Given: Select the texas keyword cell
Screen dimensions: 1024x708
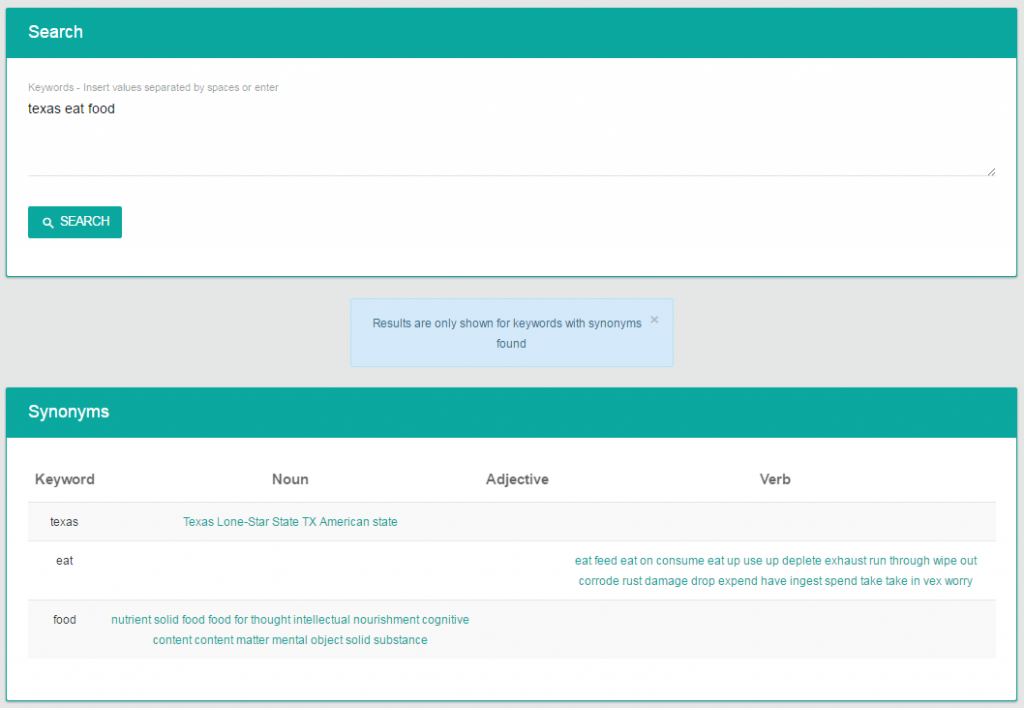Looking at the screenshot, I should click(x=64, y=522).
